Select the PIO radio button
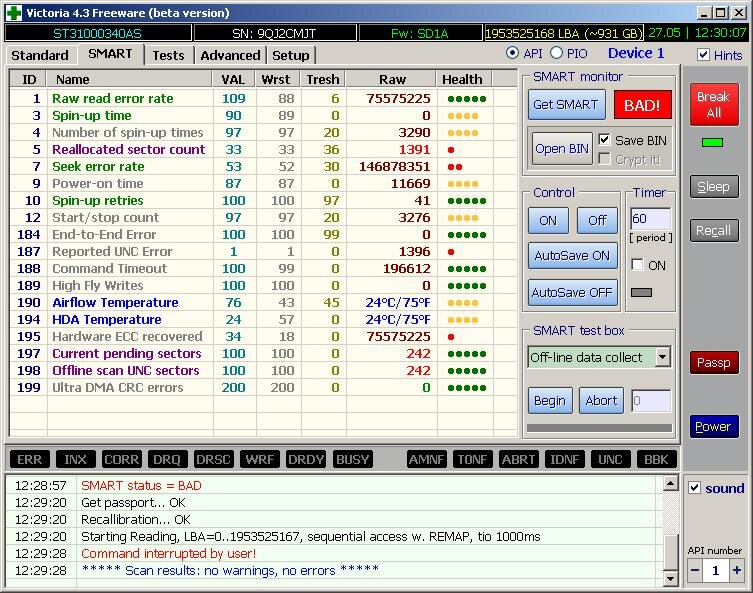This screenshot has height=593, width=753. coord(556,53)
